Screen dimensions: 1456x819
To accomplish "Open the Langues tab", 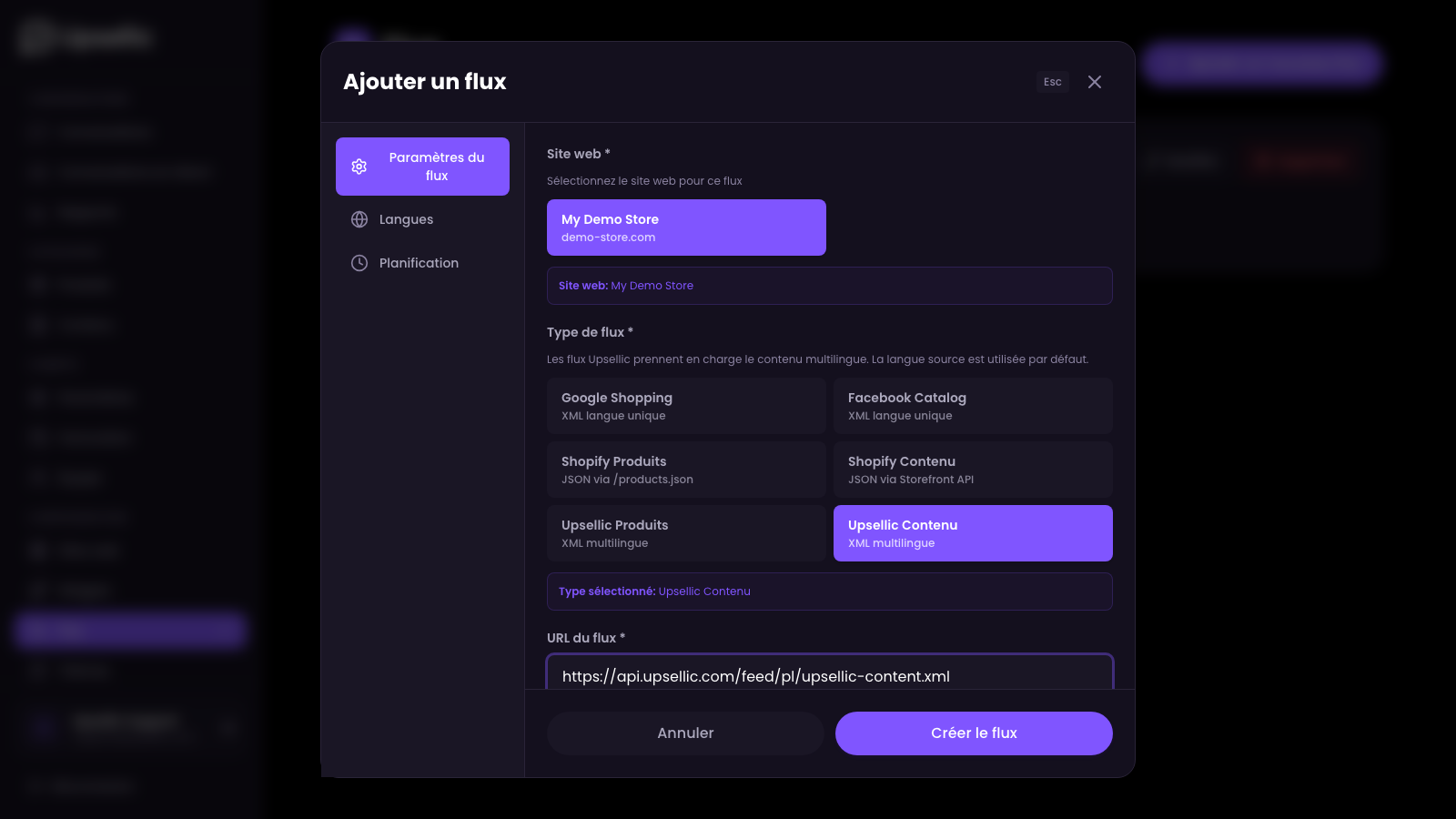I will [406, 219].
